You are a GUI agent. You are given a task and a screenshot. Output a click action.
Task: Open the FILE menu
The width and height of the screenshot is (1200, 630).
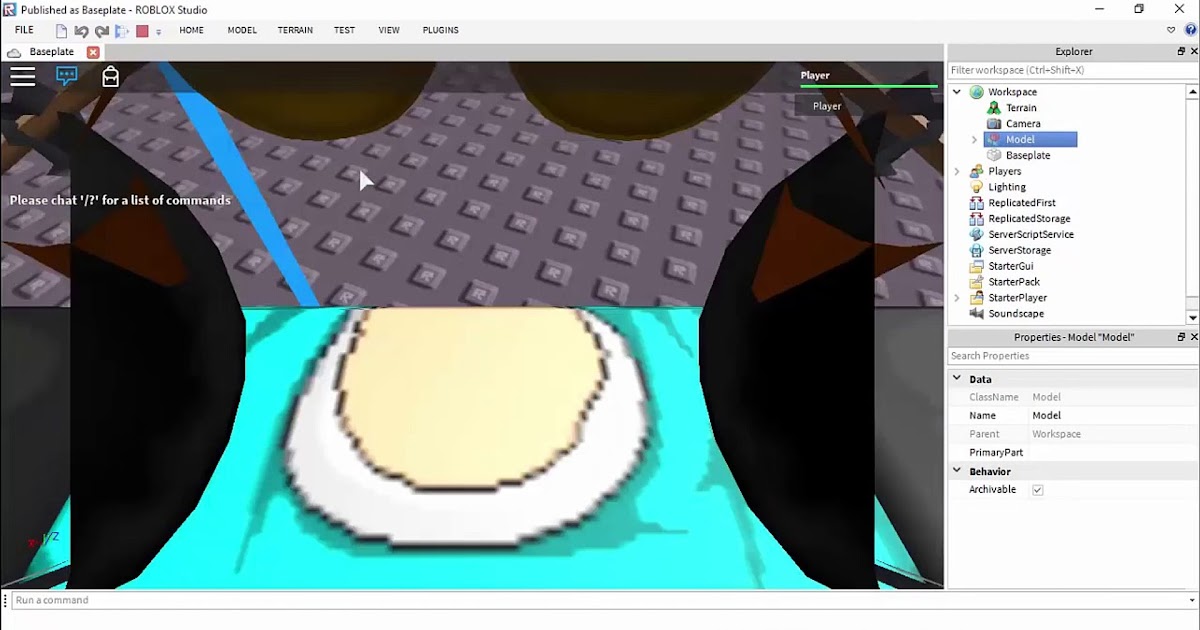[24, 30]
